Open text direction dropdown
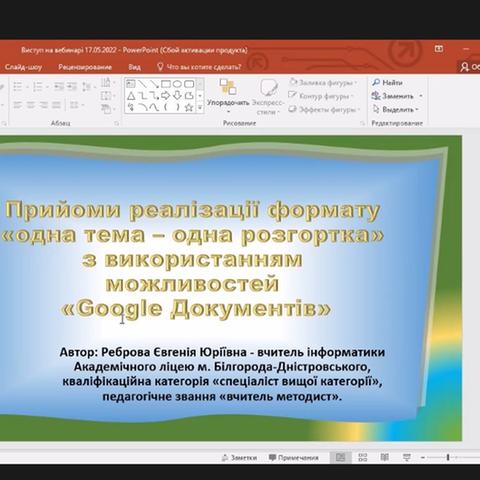 (x=107, y=82)
